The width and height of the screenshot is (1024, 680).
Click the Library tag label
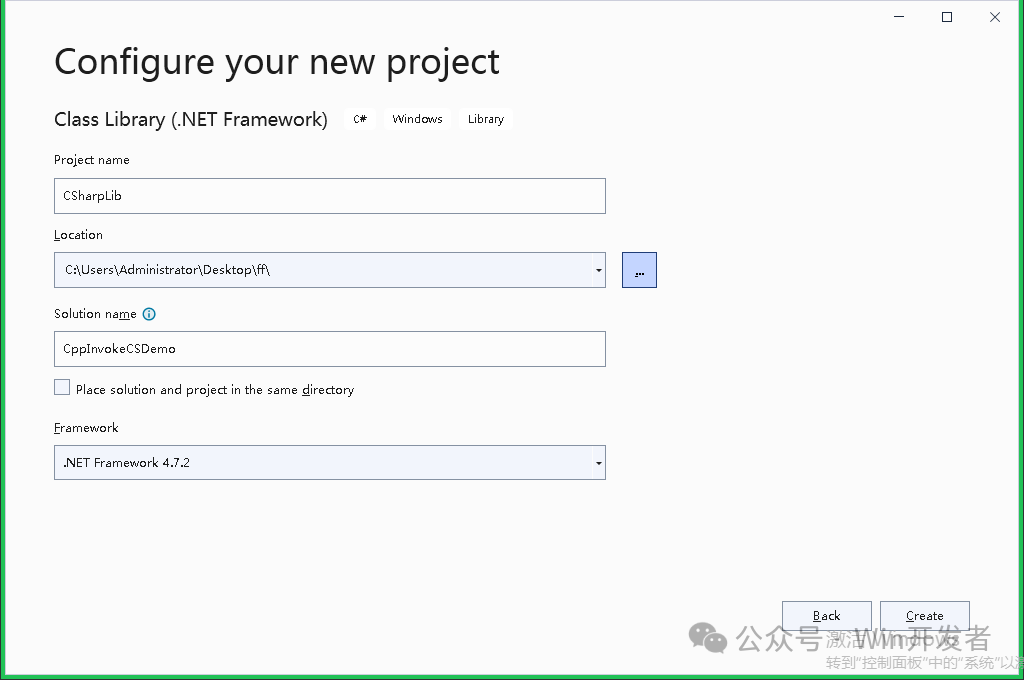pos(486,119)
